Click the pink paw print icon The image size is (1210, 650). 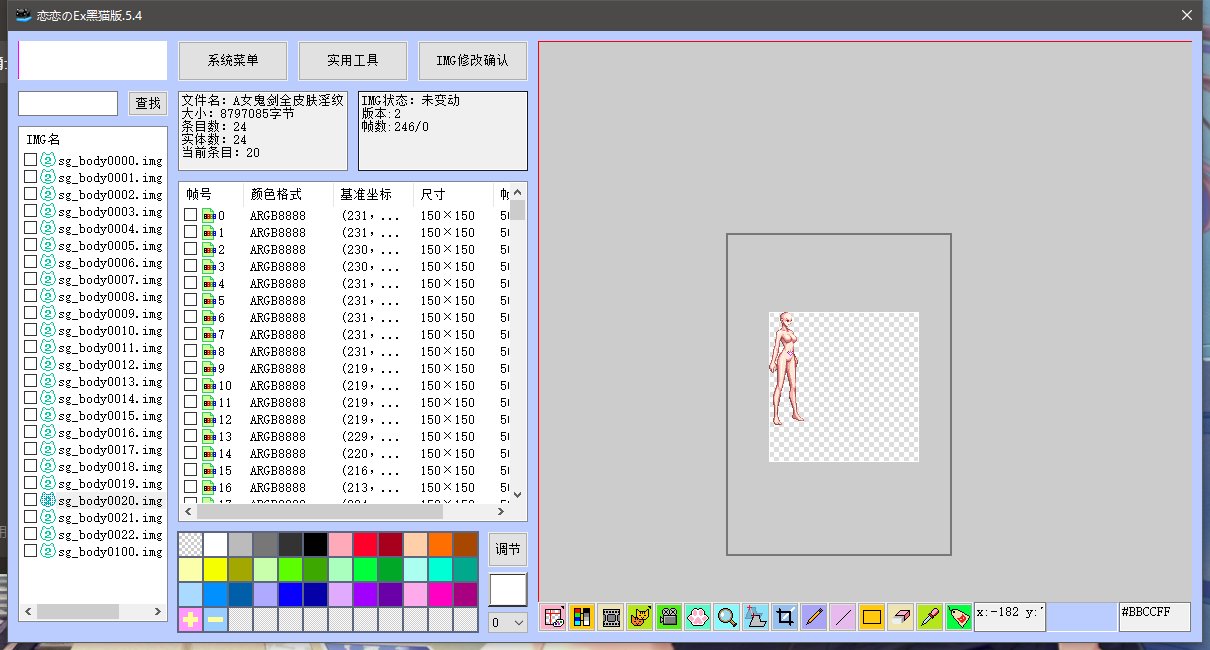698,617
